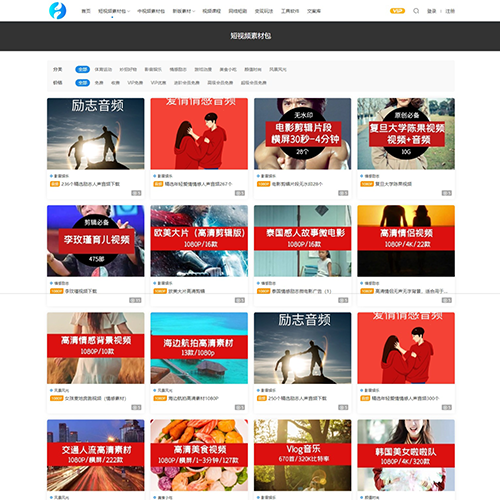
Task: Click 注册 link in header
Action: (x=450, y=11)
